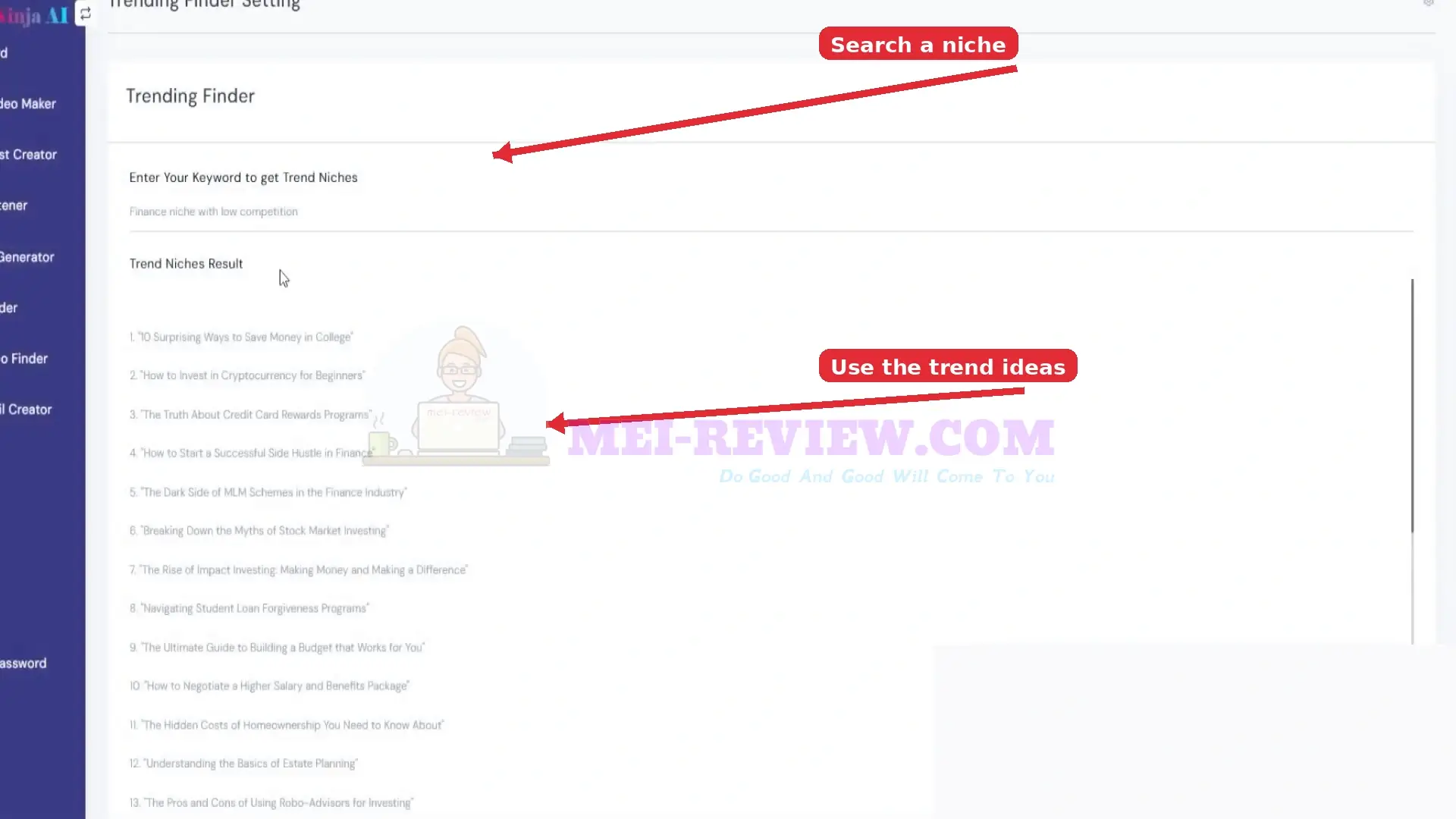This screenshot has height=819, width=1456.
Task: Open the settings gear at top right
Action: coord(1429,3)
